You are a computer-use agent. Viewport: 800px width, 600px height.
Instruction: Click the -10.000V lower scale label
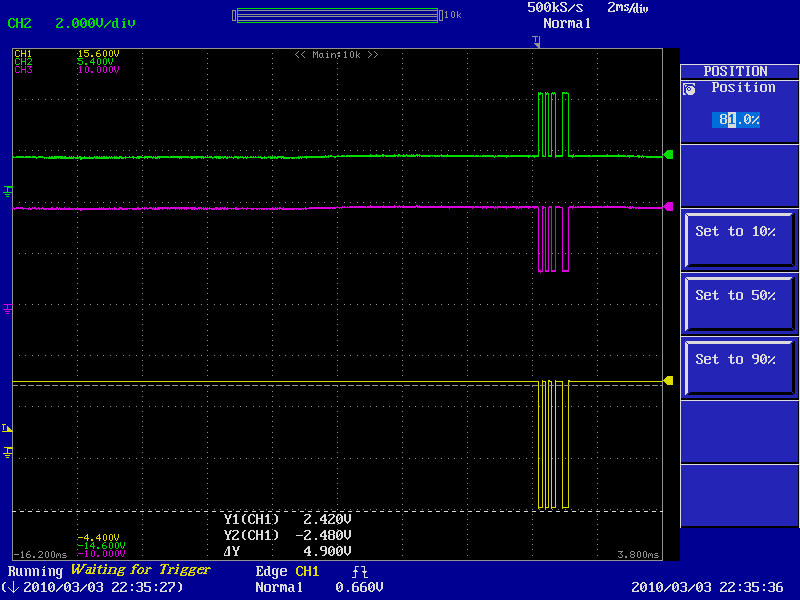[101, 554]
